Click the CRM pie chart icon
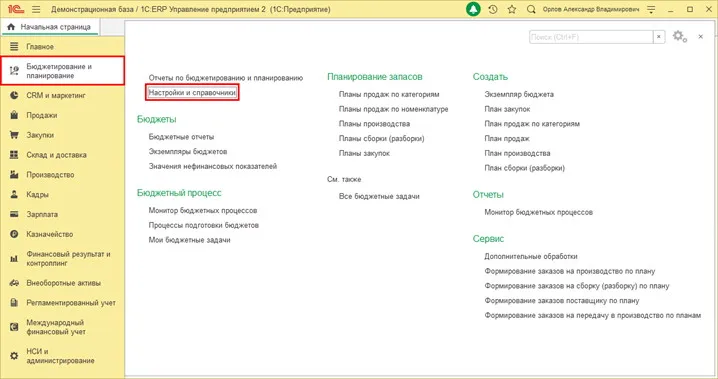 point(14,95)
